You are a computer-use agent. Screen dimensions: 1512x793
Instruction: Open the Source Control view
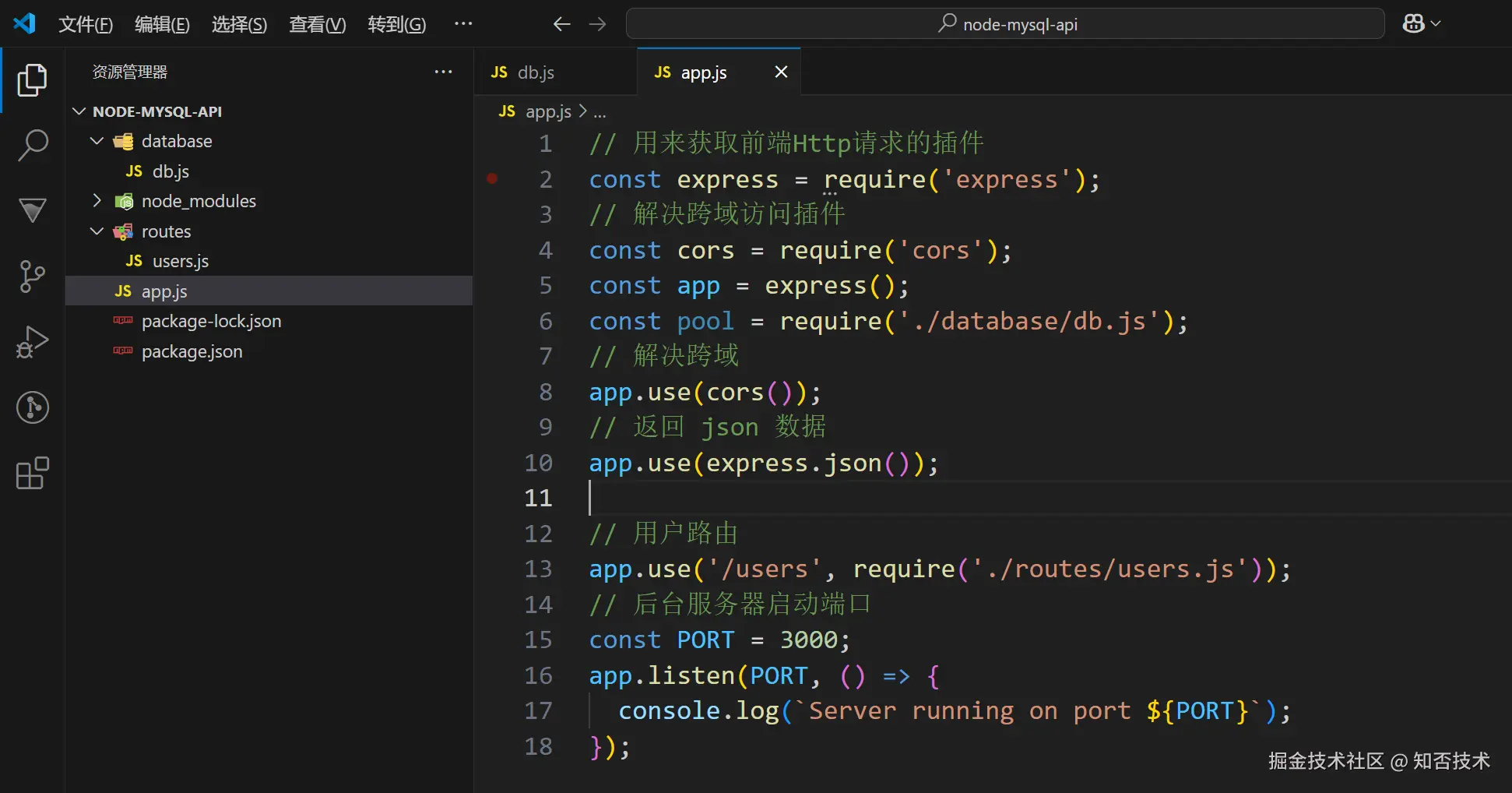32,277
